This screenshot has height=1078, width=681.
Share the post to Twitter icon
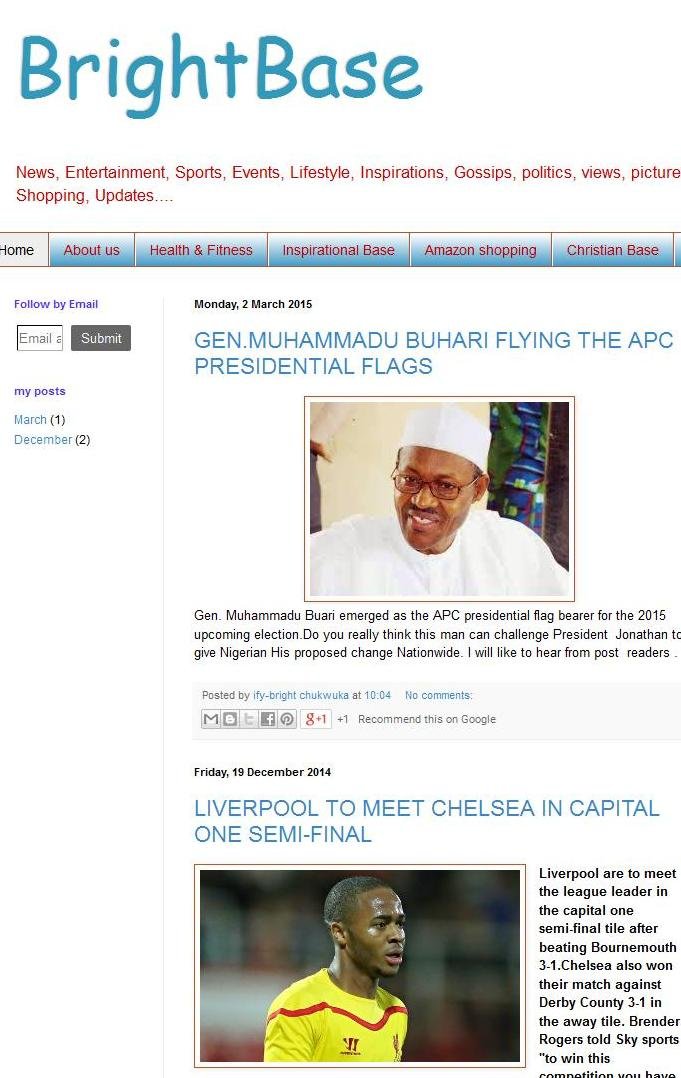click(249, 719)
